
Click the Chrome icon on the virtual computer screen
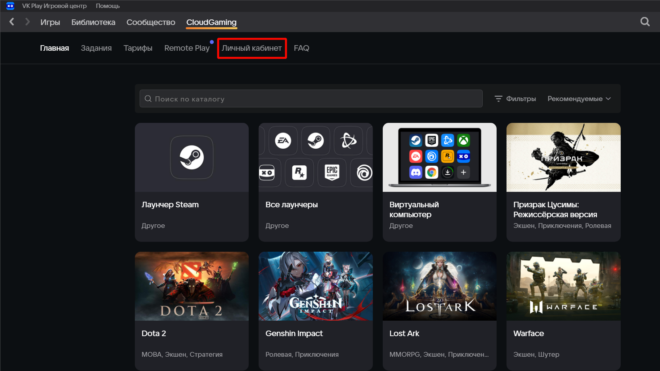pos(431,172)
